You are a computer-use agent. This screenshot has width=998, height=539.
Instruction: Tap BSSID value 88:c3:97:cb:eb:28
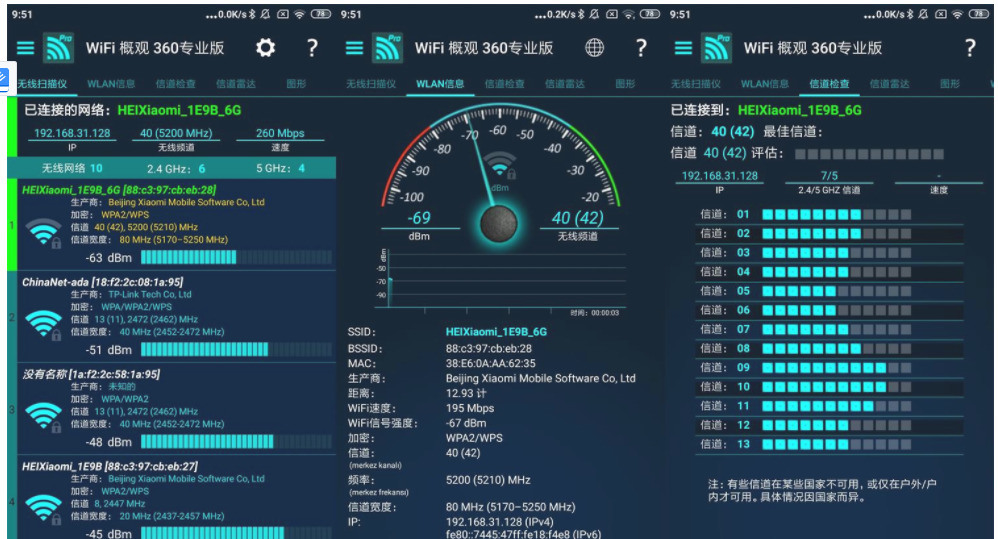coord(488,349)
